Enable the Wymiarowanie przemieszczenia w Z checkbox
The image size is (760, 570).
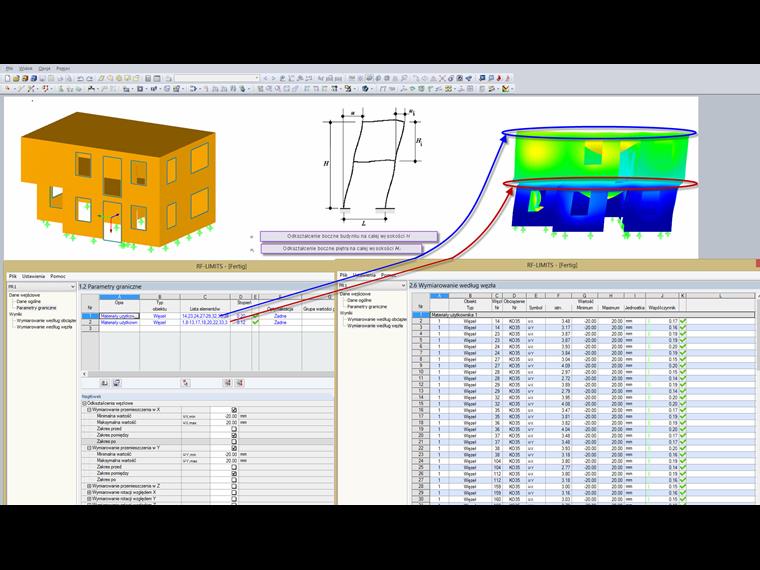pos(234,486)
